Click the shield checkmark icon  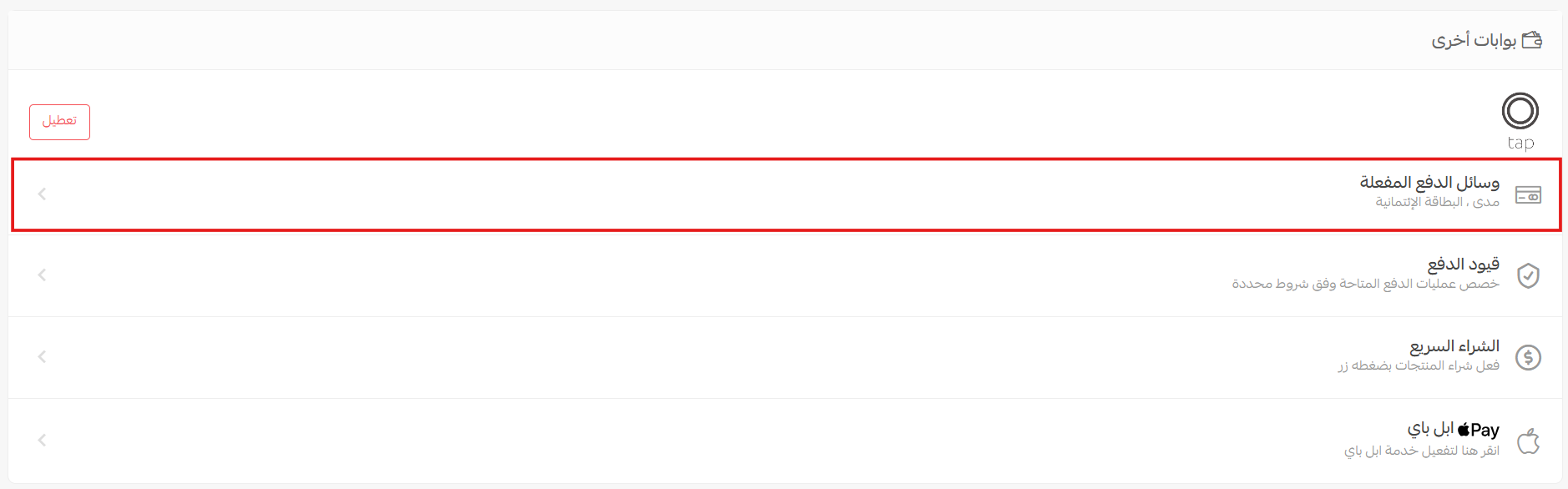tap(1528, 275)
